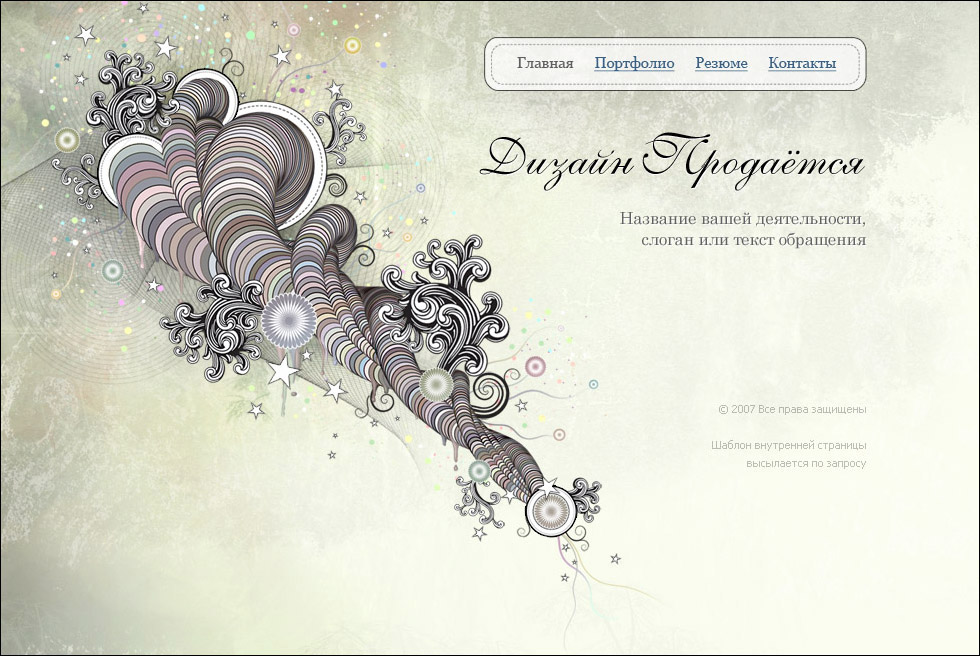Select the line 'слоган или текст обращения'
980x656 pixels.
pos(753,240)
